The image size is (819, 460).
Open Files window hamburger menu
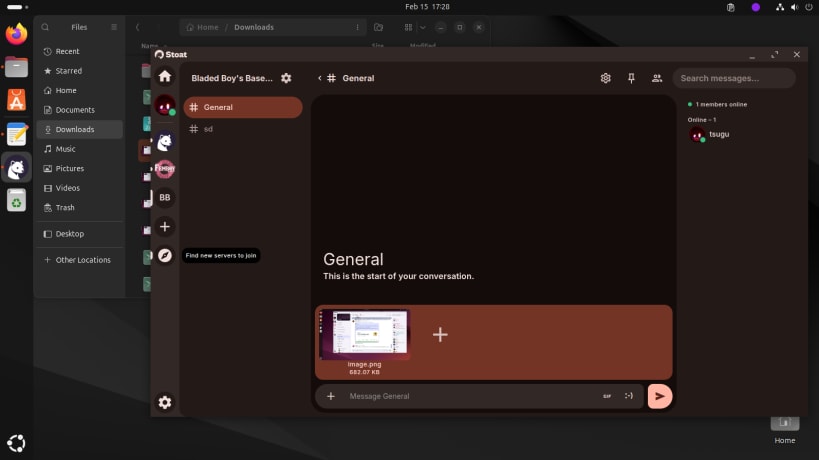tap(114, 27)
